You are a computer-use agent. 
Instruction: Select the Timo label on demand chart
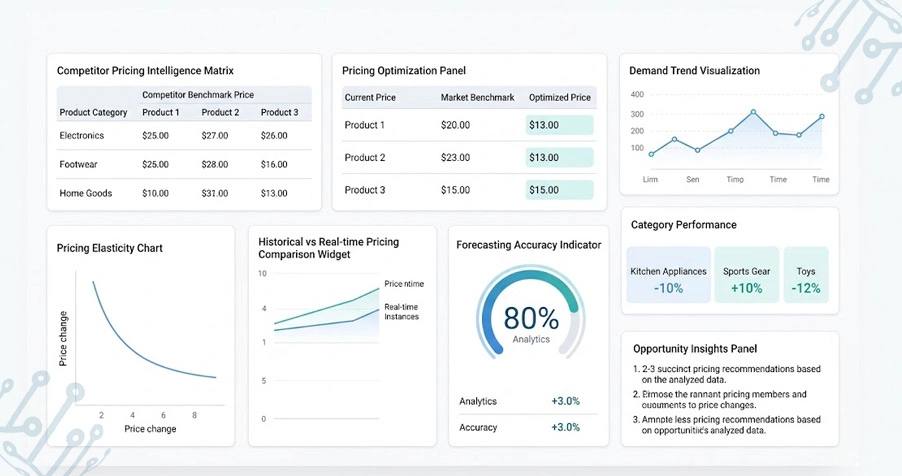pos(735,180)
